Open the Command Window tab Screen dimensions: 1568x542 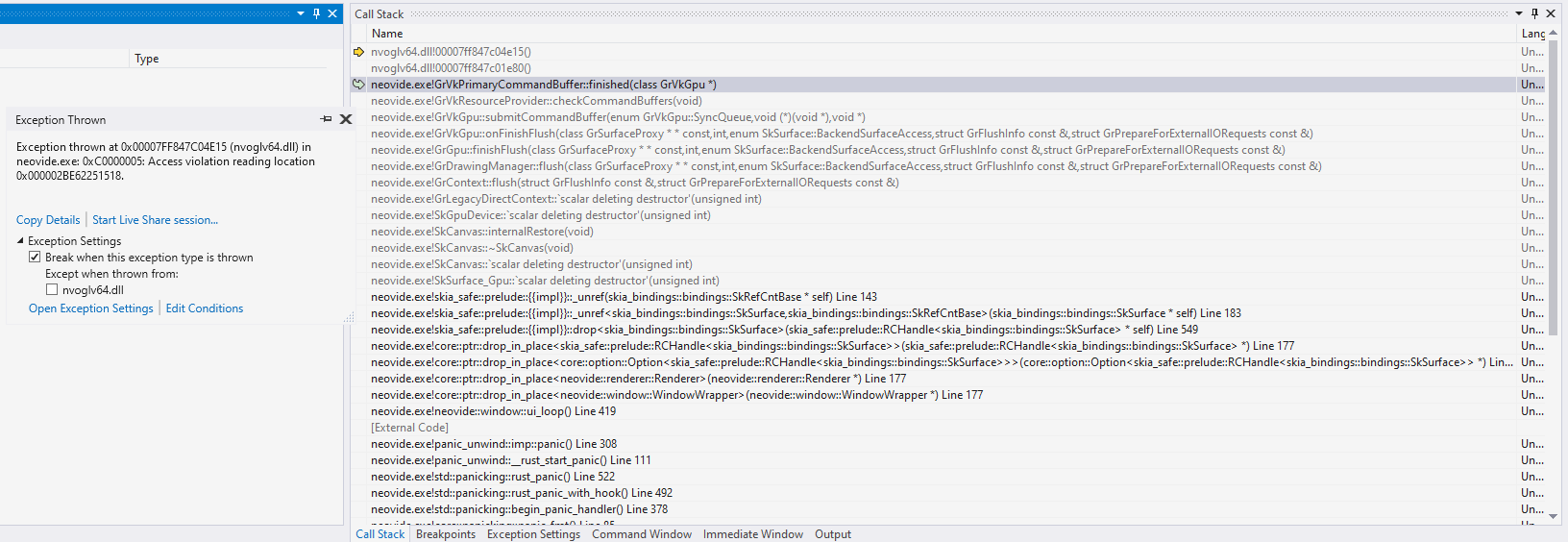(642, 534)
